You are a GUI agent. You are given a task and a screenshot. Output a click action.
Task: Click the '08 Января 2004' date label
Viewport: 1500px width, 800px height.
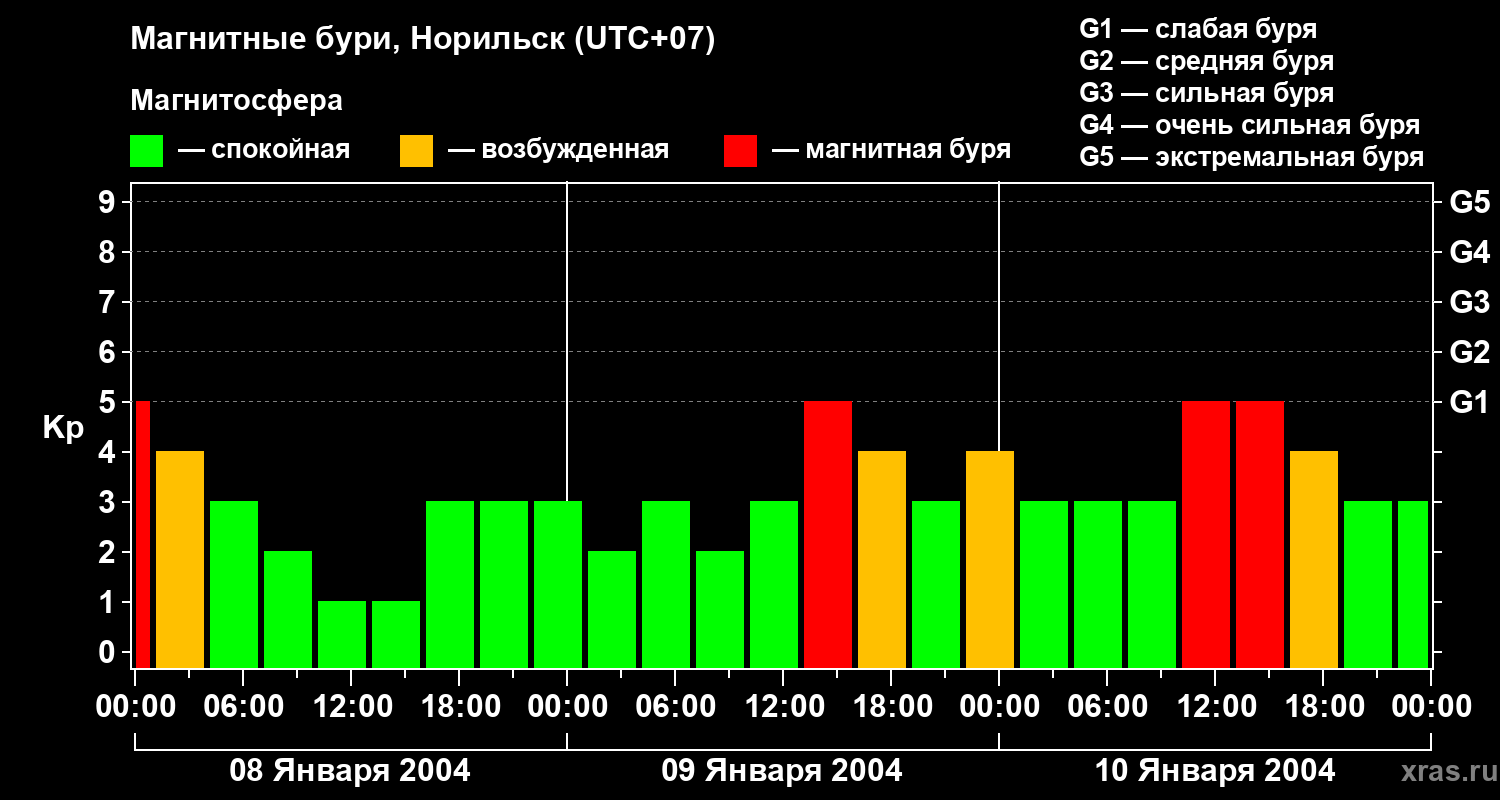coord(350,771)
